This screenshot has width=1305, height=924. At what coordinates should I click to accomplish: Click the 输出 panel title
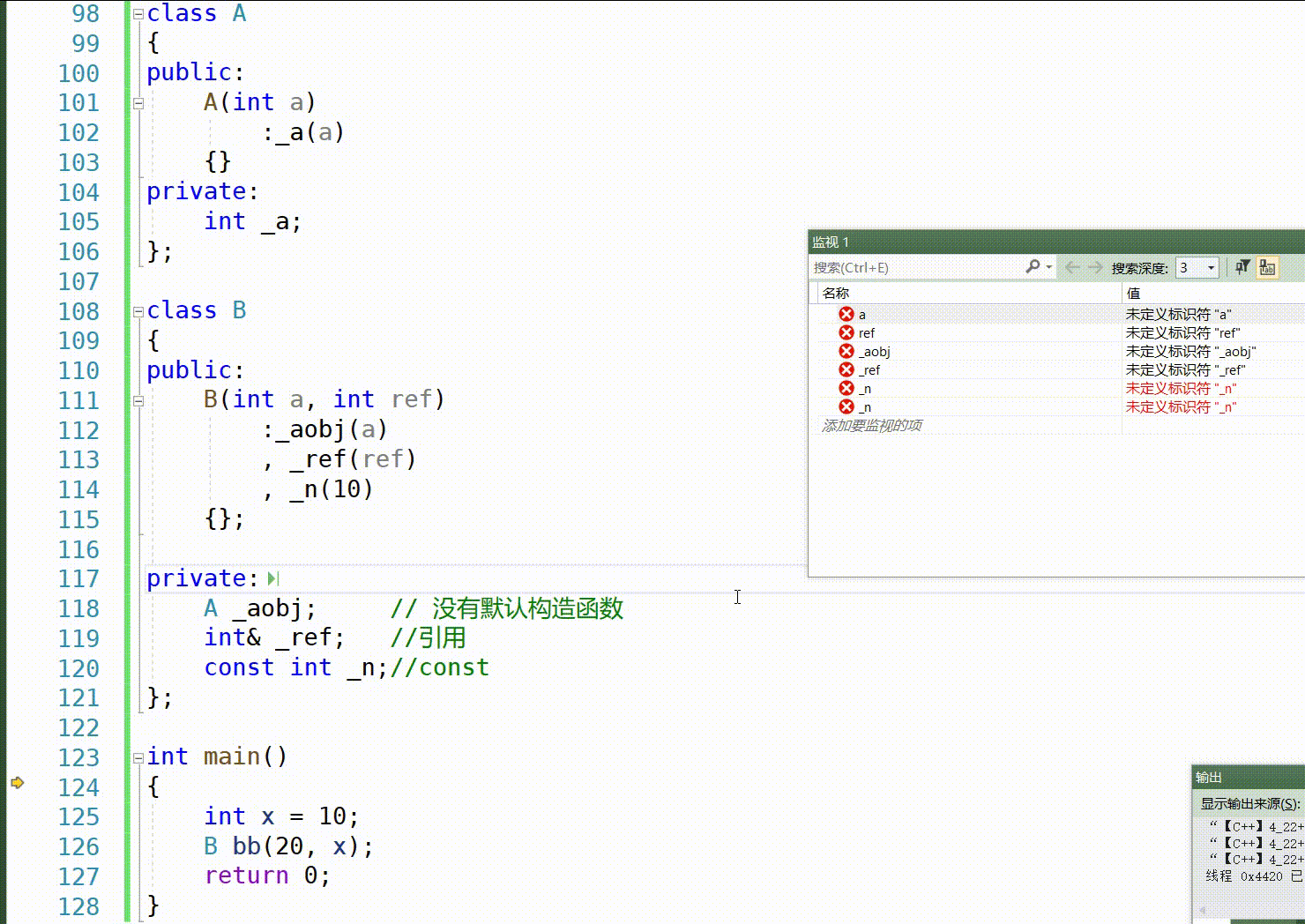coord(1209,777)
